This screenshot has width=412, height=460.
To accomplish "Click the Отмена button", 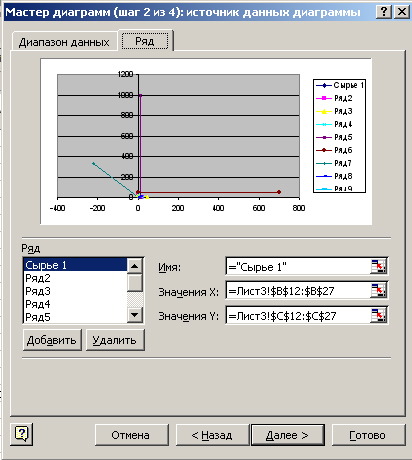I will click(132, 435).
